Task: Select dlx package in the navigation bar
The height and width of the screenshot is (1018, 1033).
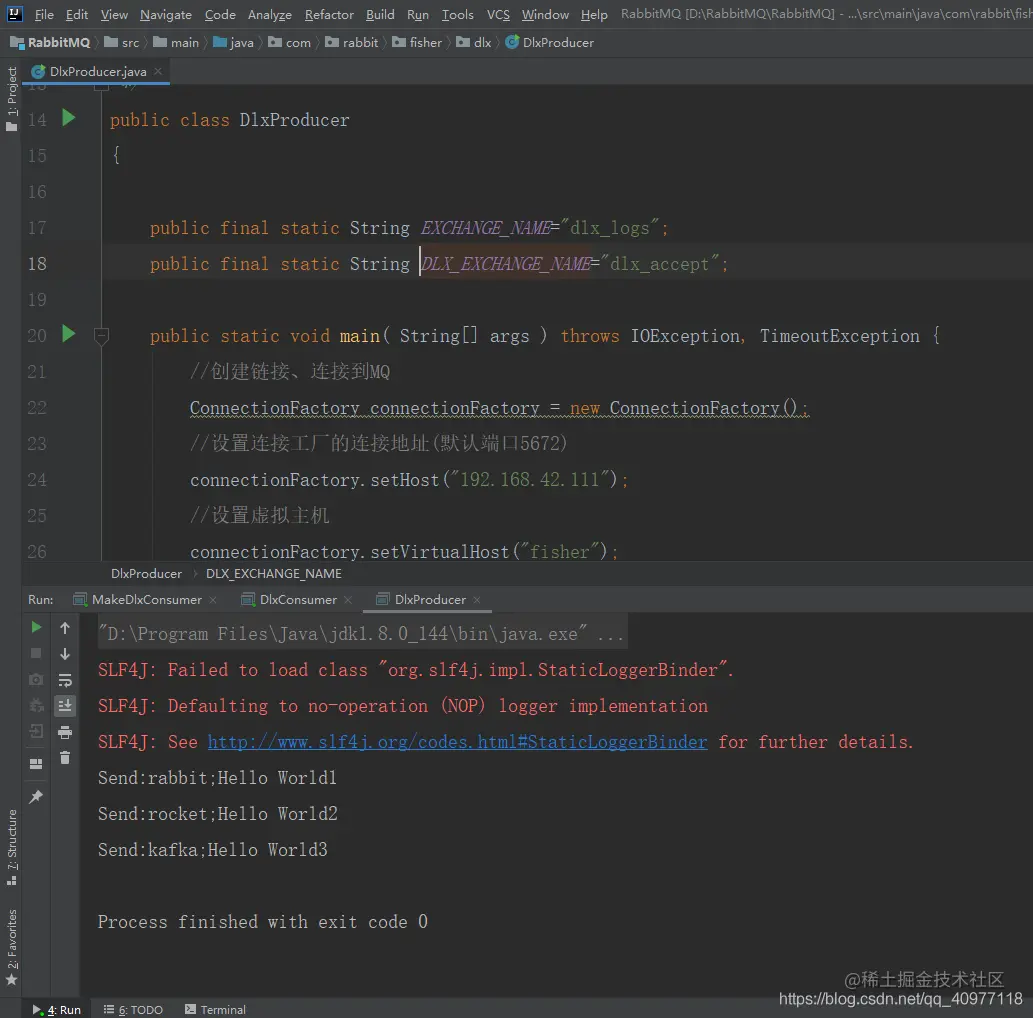Action: coord(474,42)
